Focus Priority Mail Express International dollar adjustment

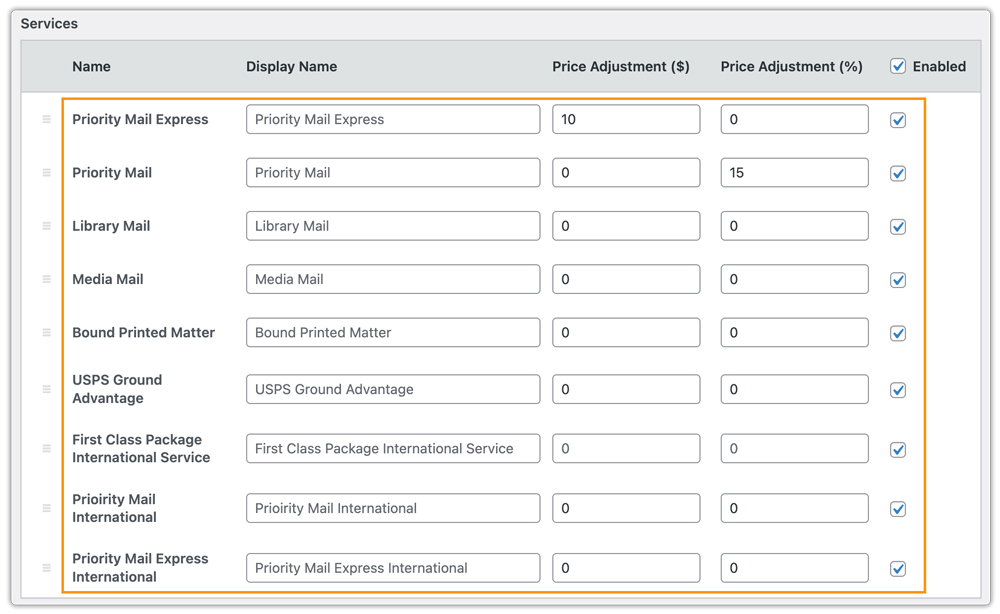pyautogui.click(x=626, y=567)
